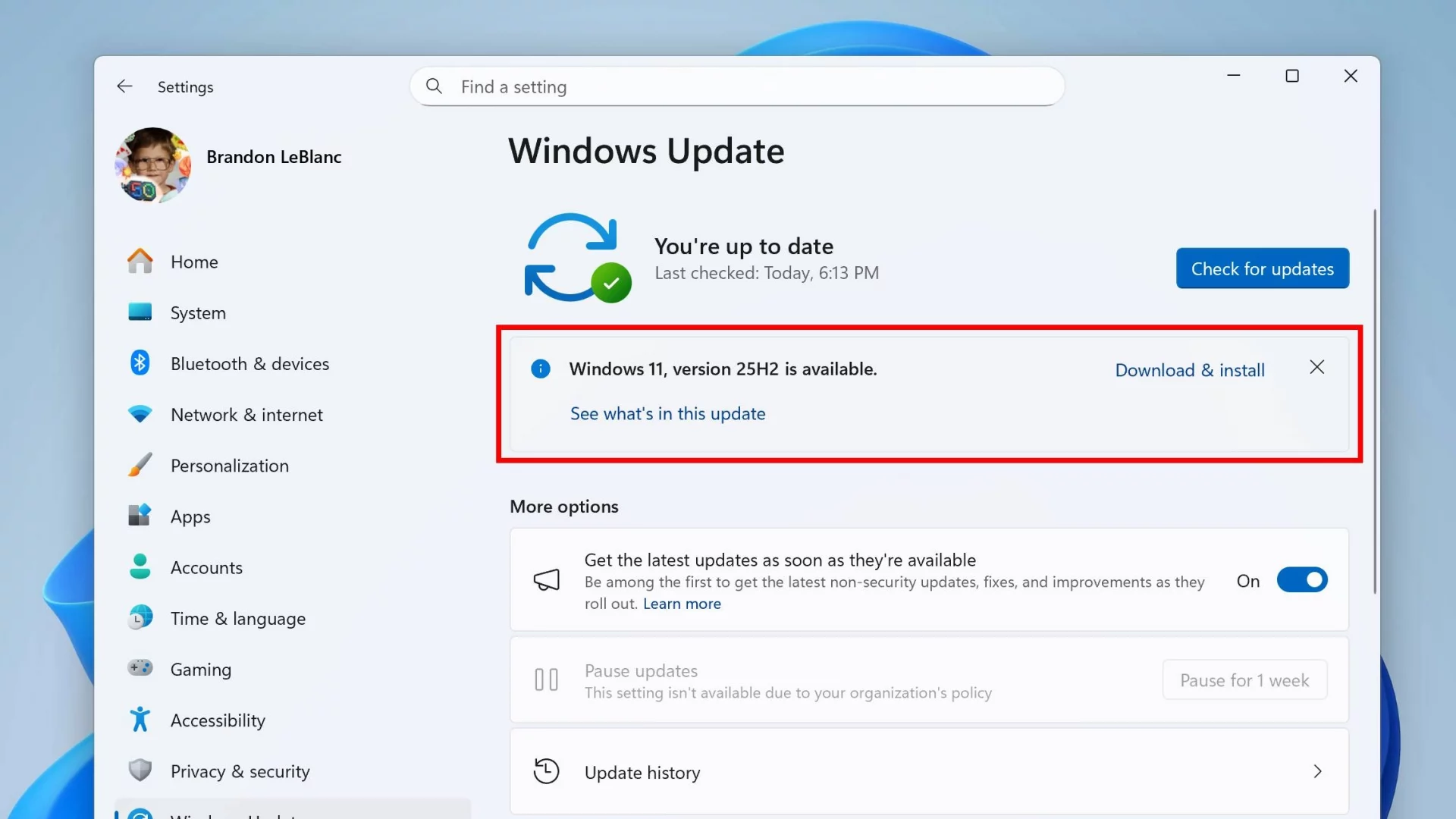Viewport: 1456px width, 819px height.
Task: Open See what's in this update
Action: point(667,413)
